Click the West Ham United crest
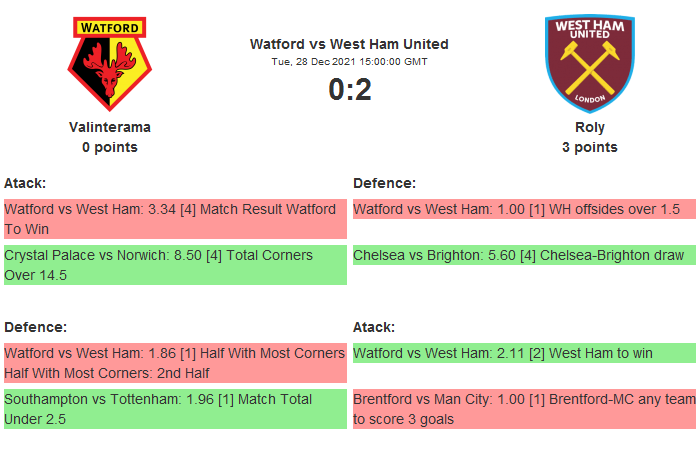Screen dimensions: 700x460 tap(589, 62)
